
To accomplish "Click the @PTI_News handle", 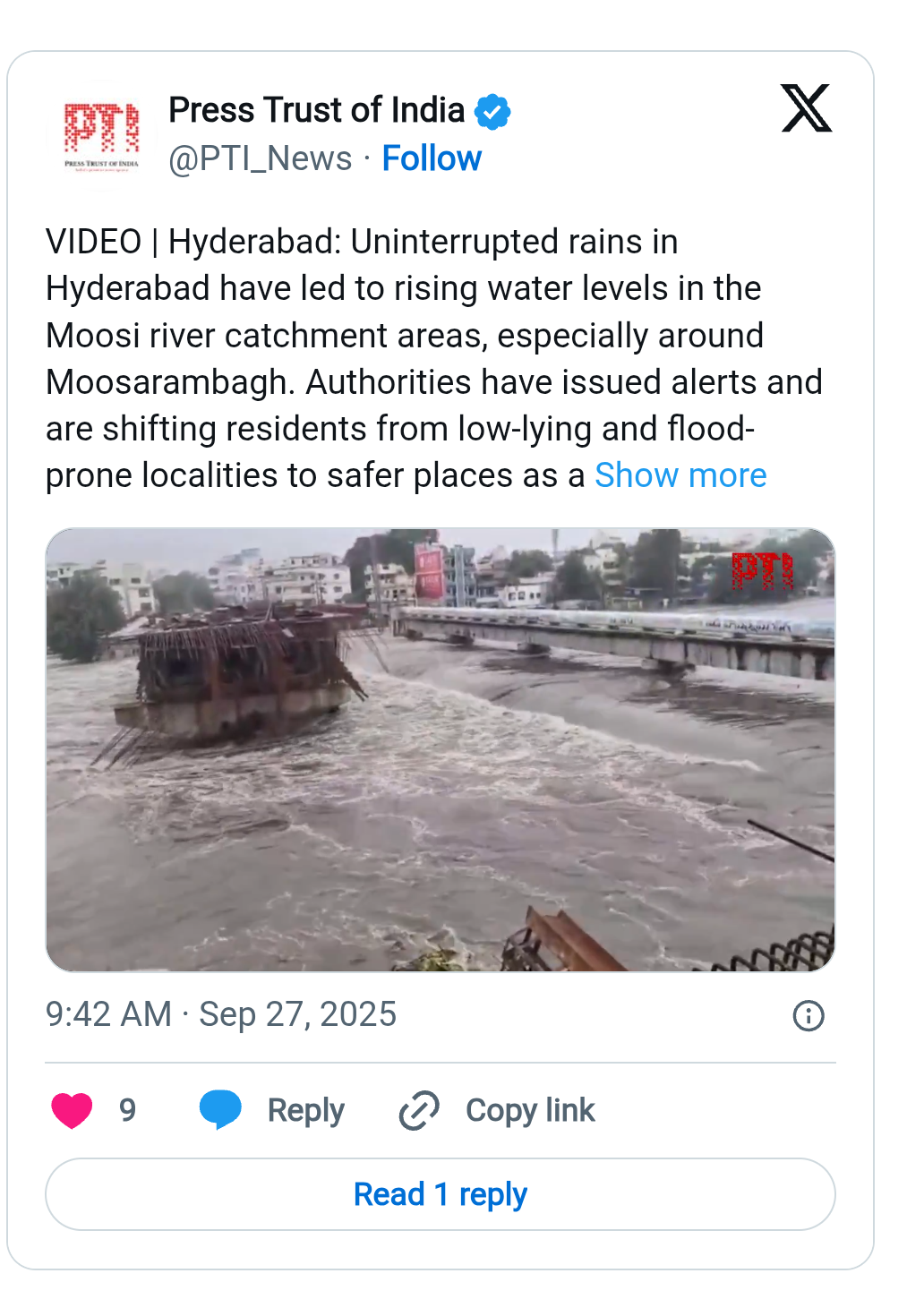I will click(260, 158).
